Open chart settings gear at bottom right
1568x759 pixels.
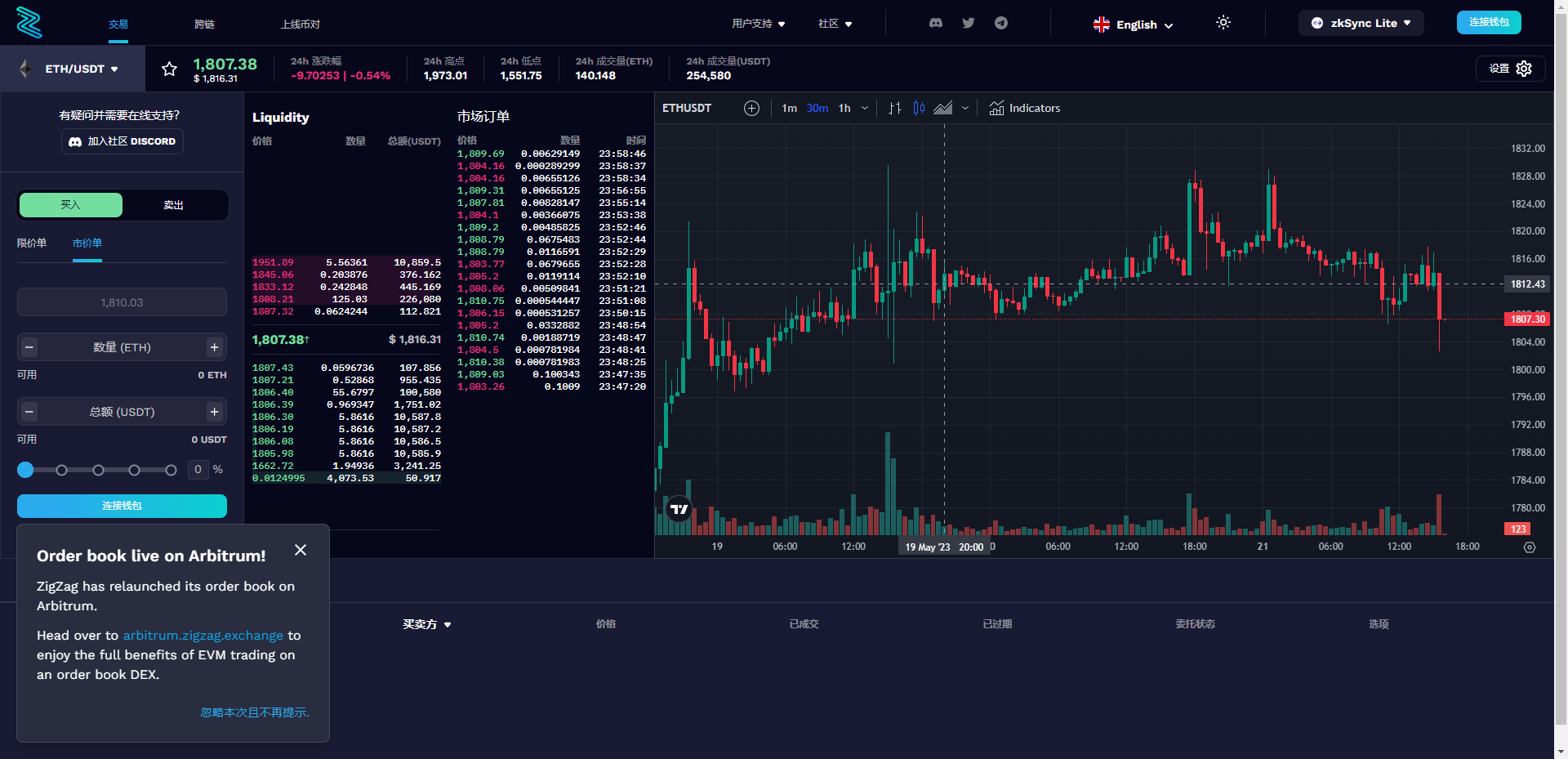tap(1530, 547)
